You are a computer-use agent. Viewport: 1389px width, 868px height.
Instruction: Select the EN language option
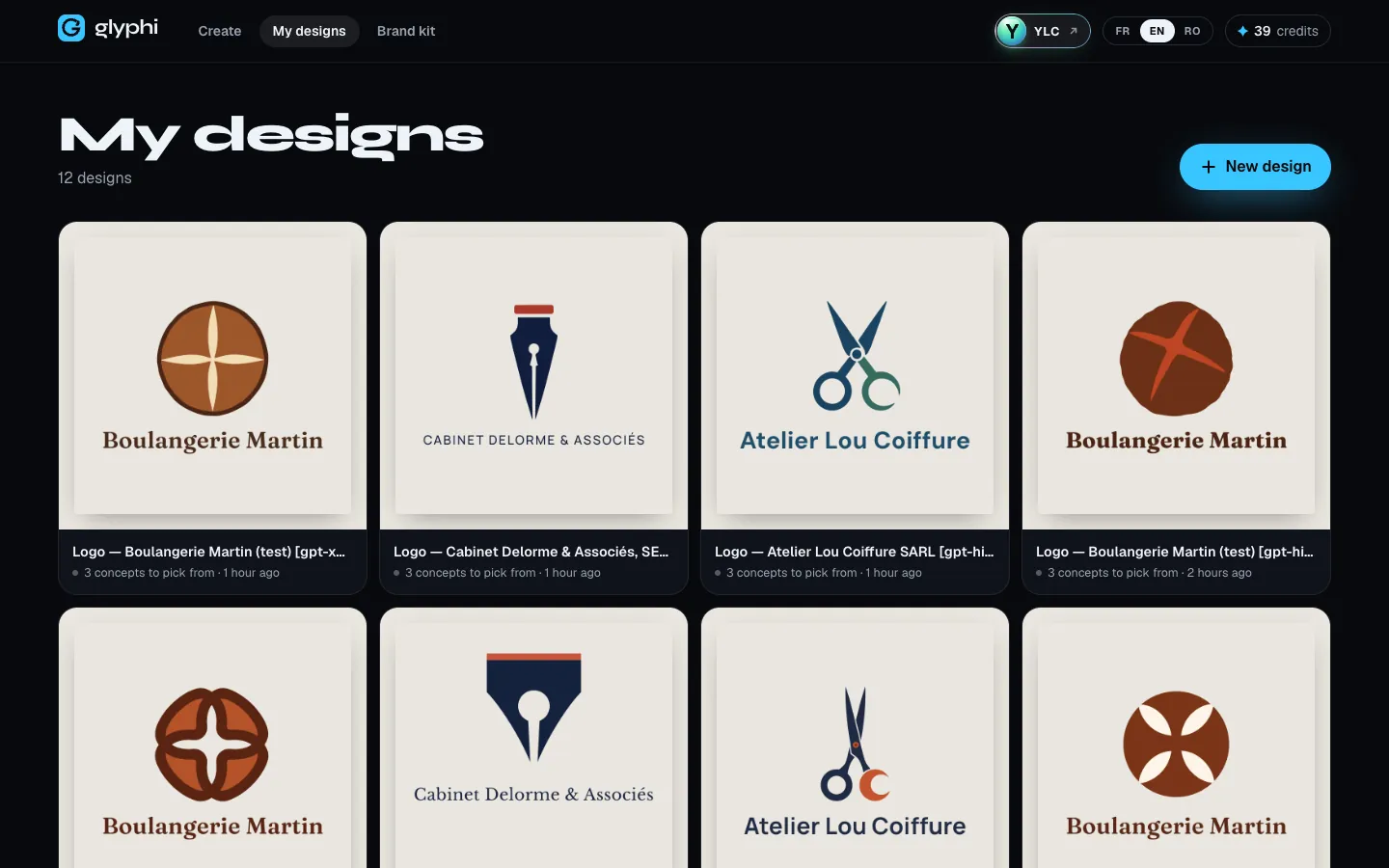click(x=1157, y=31)
